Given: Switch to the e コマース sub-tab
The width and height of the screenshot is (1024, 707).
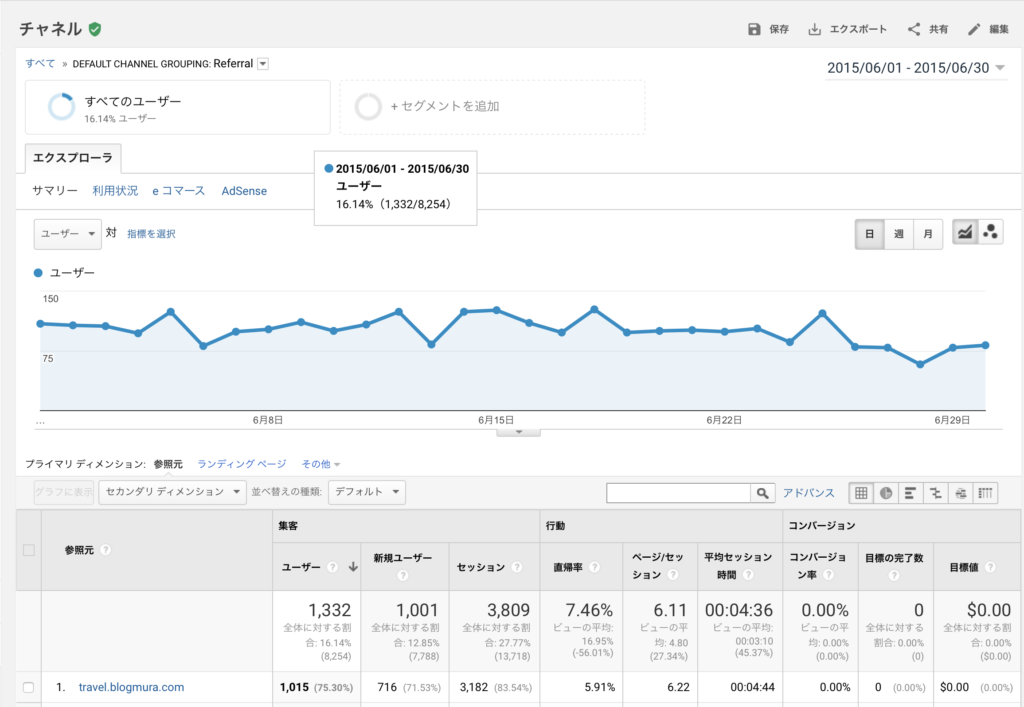Looking at the screenshot, I should point(179,191).
